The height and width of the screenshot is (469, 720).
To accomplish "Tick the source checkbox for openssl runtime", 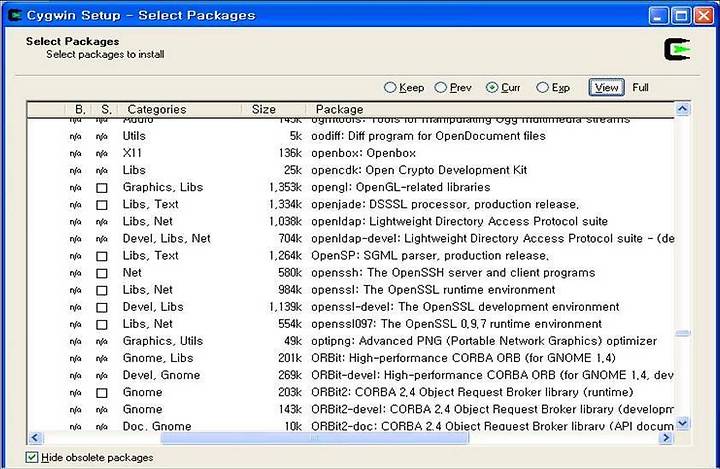I will point(102,290).
